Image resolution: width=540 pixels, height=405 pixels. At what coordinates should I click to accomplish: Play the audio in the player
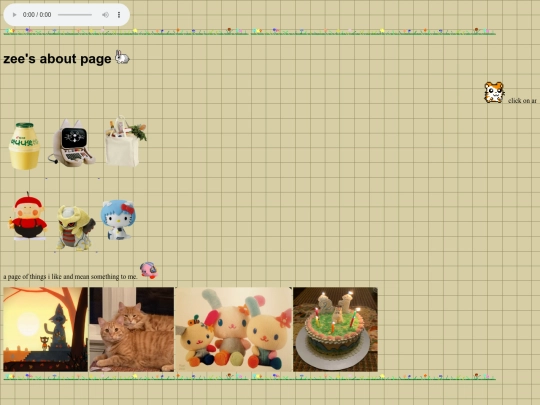coord(14,15)
